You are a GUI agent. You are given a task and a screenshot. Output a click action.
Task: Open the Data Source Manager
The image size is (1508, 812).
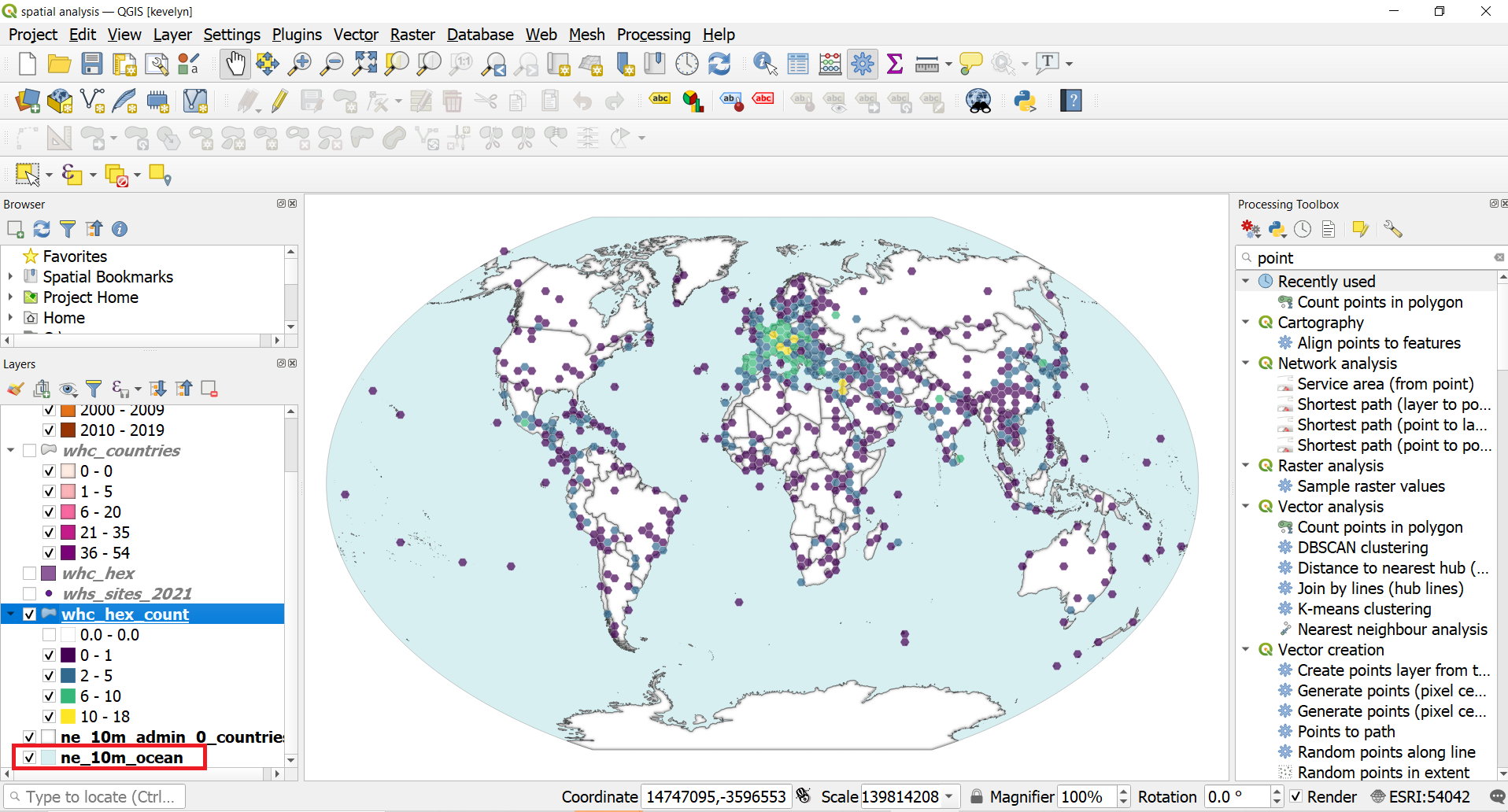point(26,101)
